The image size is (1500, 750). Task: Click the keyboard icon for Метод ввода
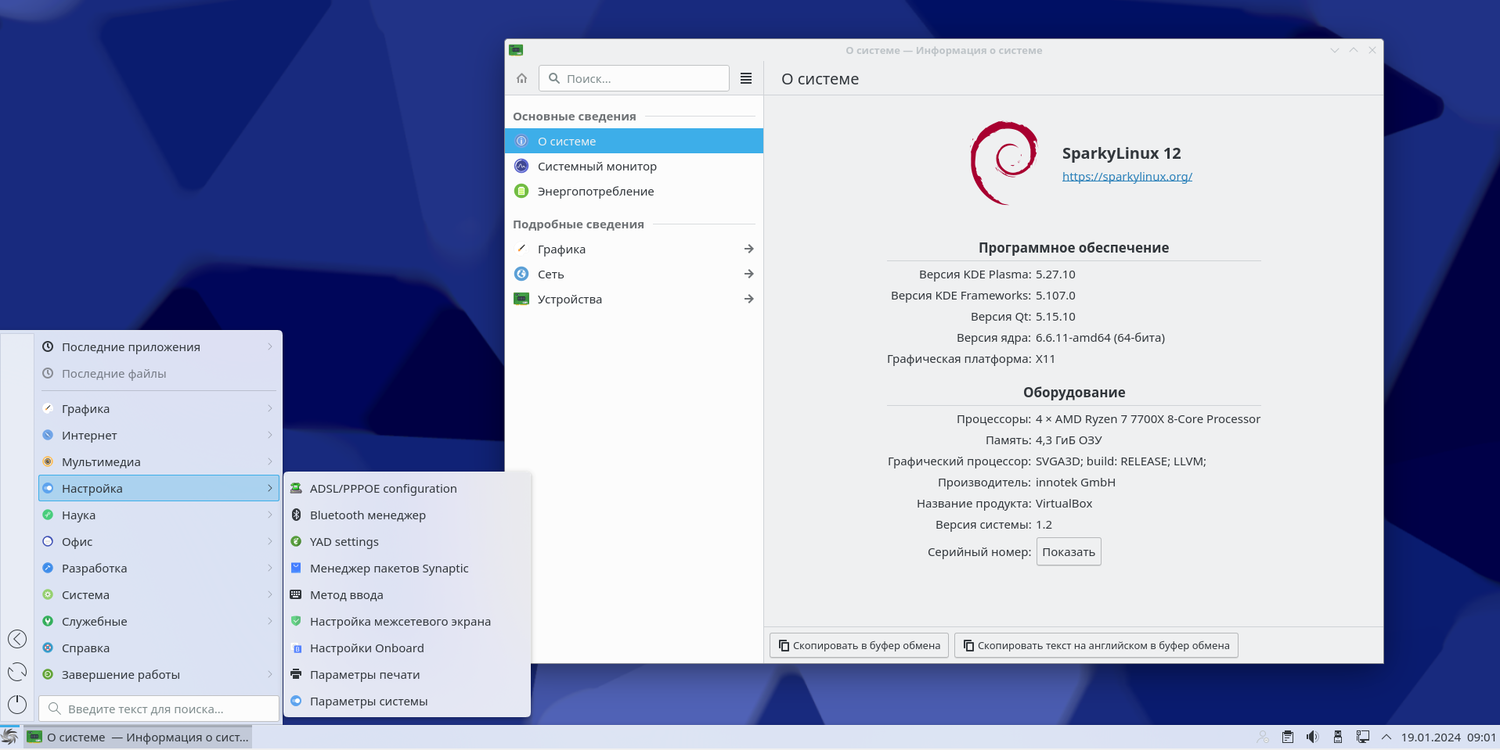point(296,594)
